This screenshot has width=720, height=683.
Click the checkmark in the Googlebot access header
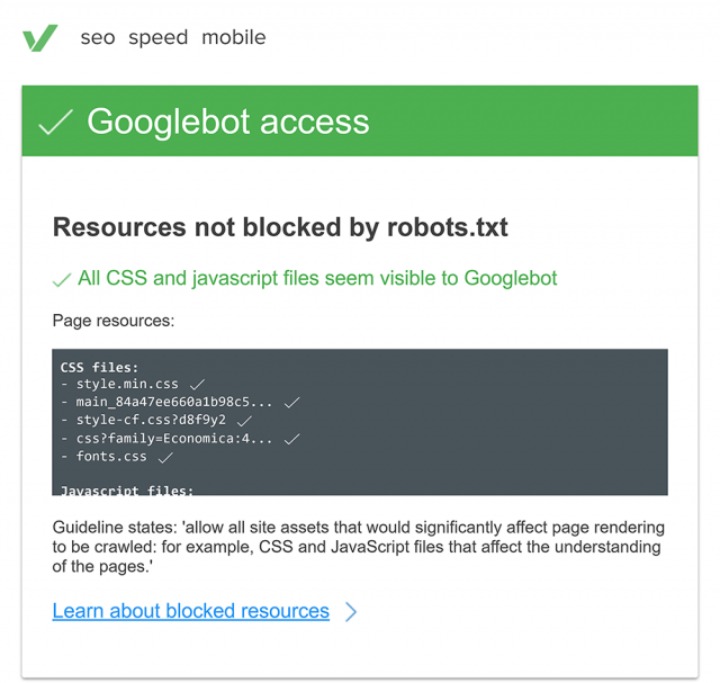point(55,122)
